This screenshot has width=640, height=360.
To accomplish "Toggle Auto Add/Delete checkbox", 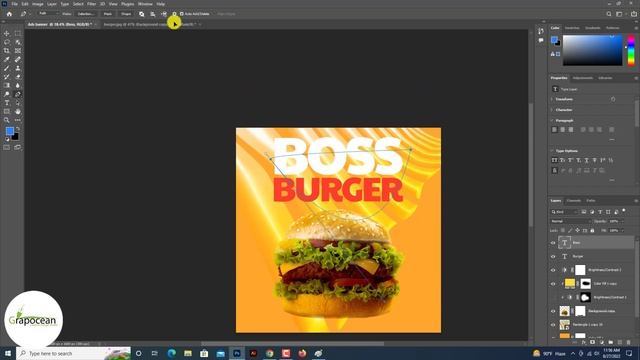I will coord(182,14).
